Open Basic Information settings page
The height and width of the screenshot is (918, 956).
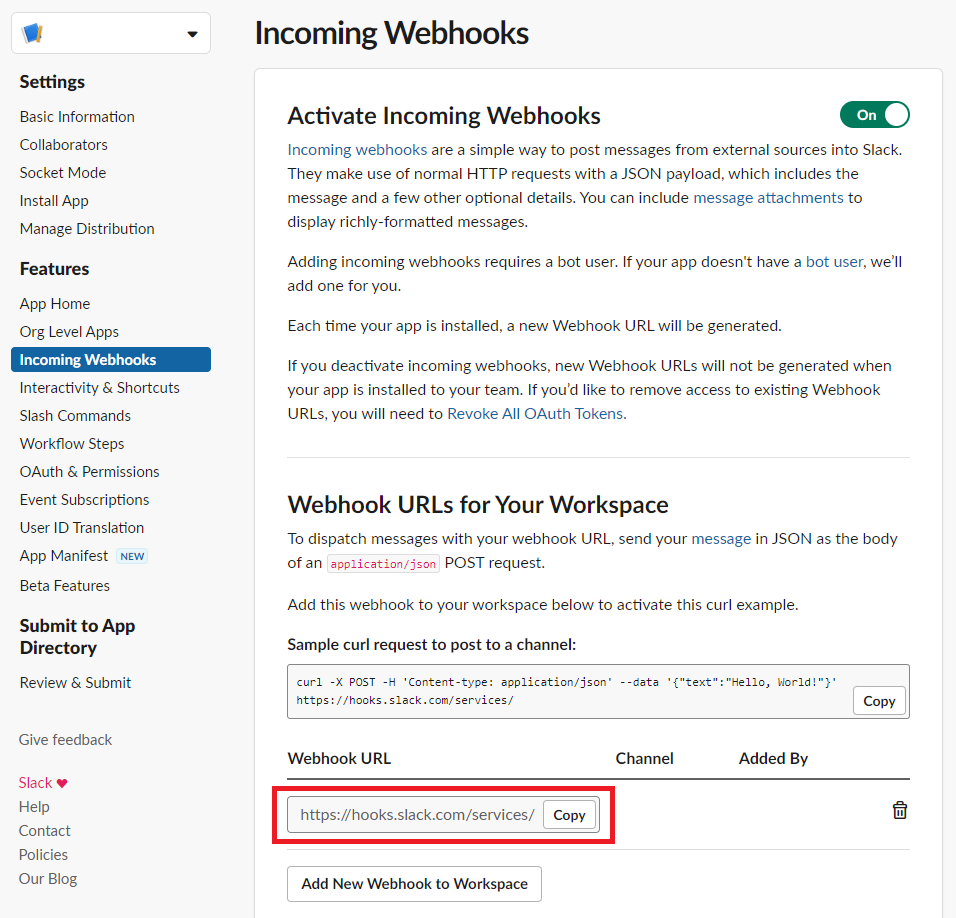point(77,117)
